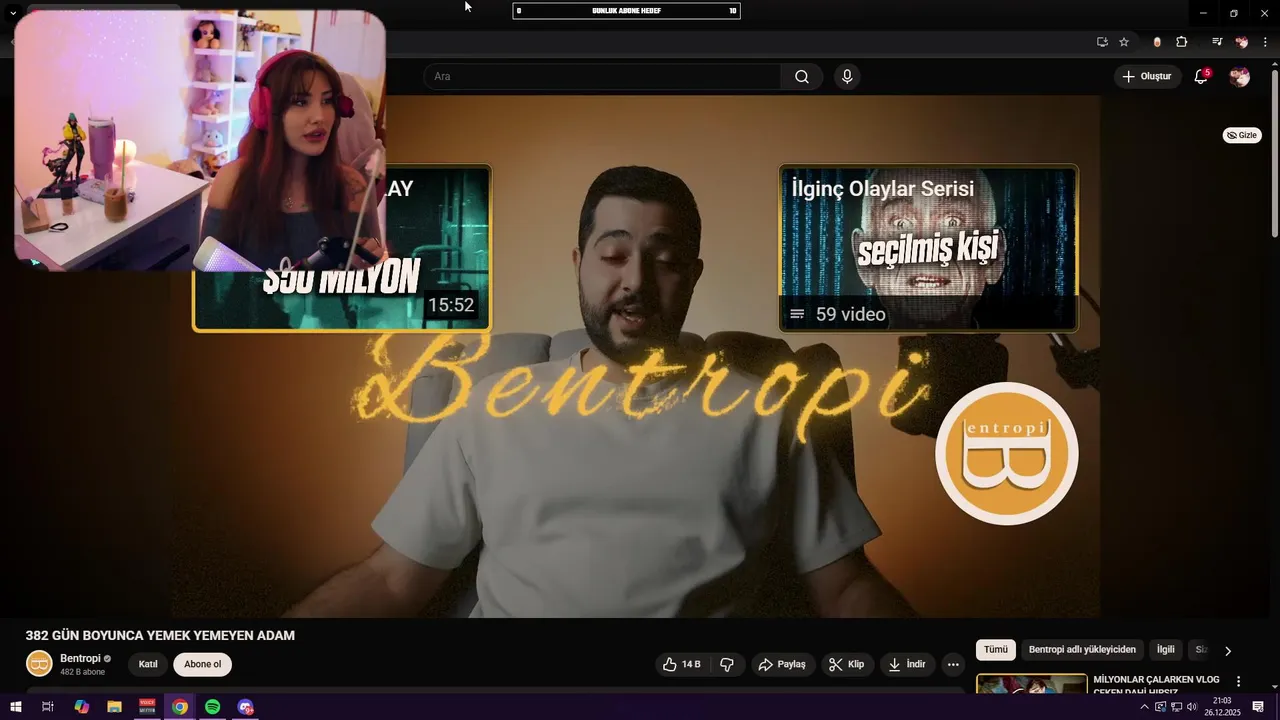Select the Tümü filter chip
1280x720 pixels.
click(996, 650)
